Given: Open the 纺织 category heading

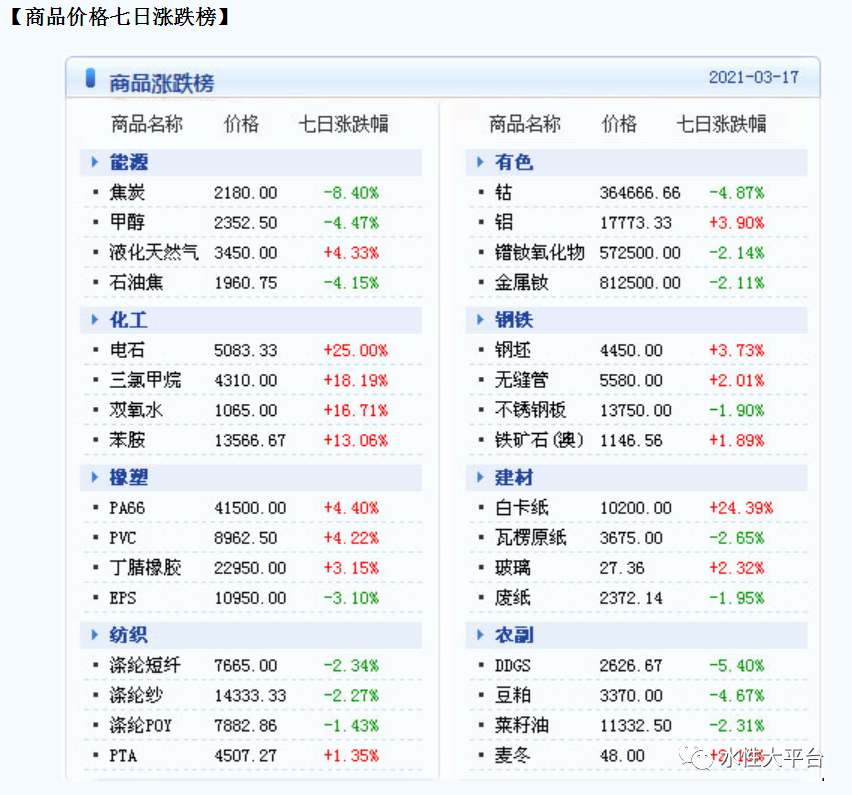Looking at the screenshot, I should point(129,635).
